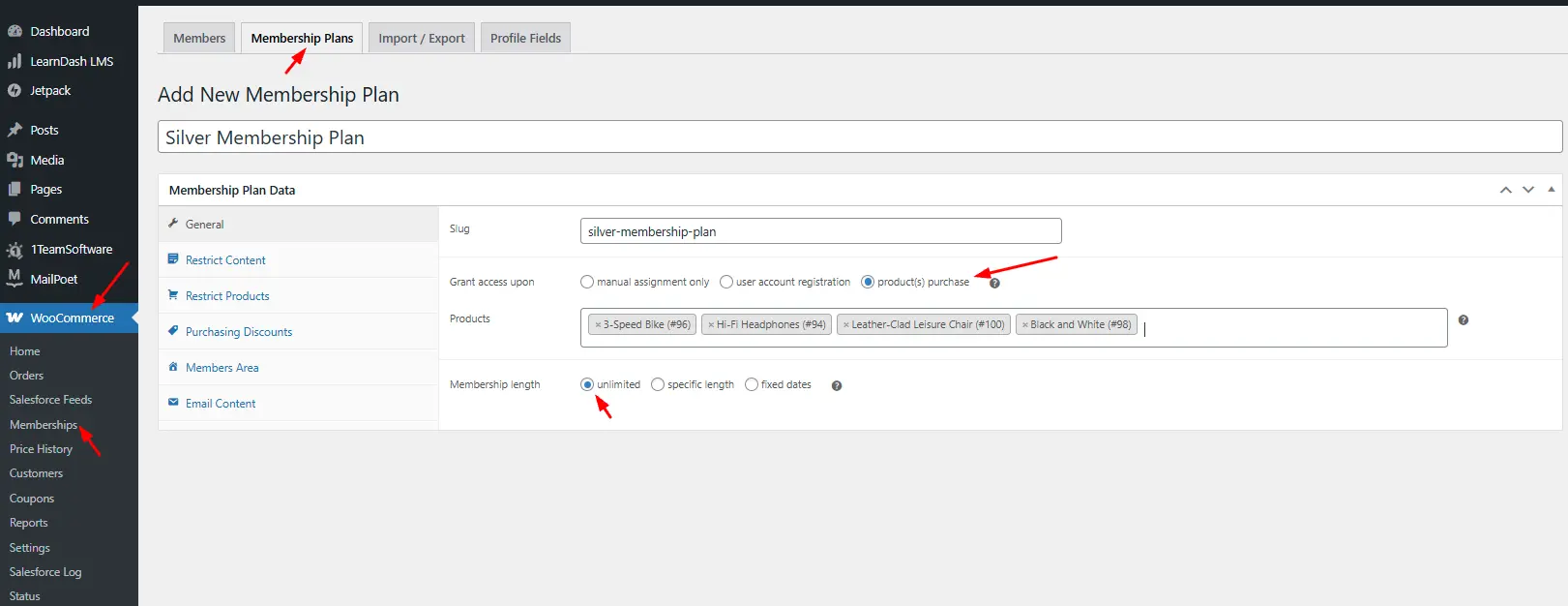The width and height of the screenshot is (1568, 606).
Task: Click the Comments speech bubble icon
Action: [15, 219]
